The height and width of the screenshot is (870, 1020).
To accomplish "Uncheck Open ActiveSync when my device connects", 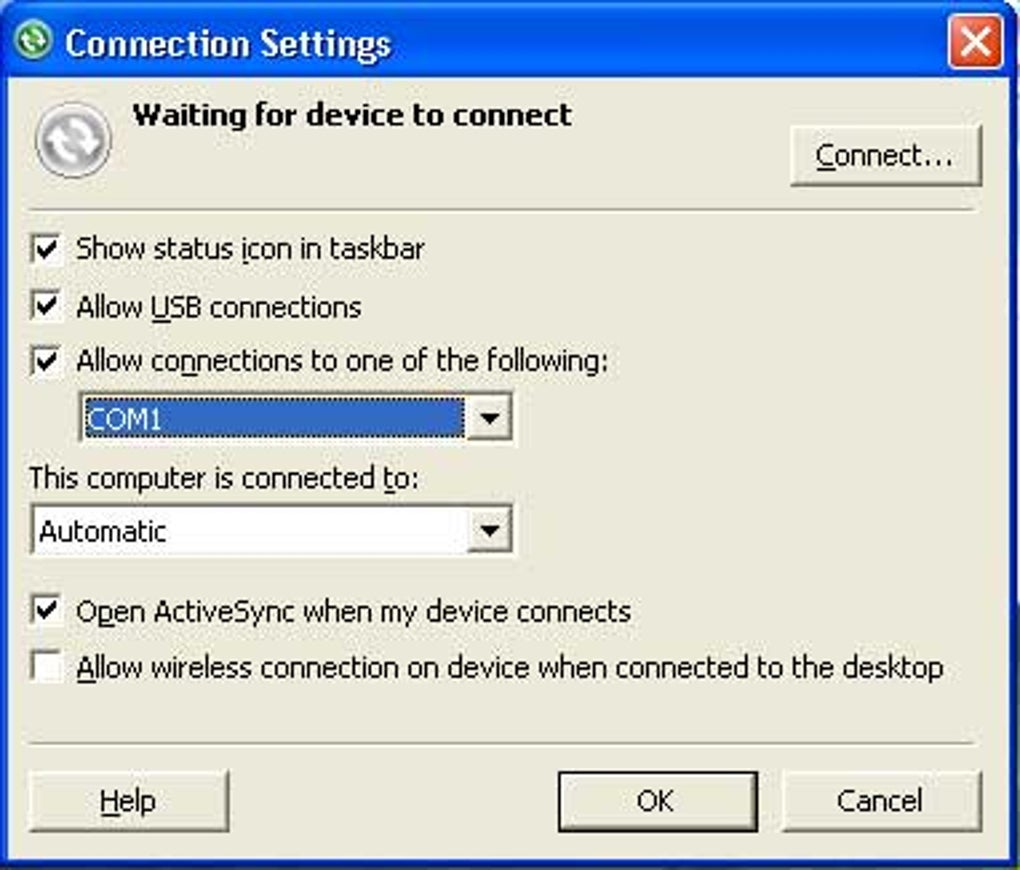I will tap(46, 610).
